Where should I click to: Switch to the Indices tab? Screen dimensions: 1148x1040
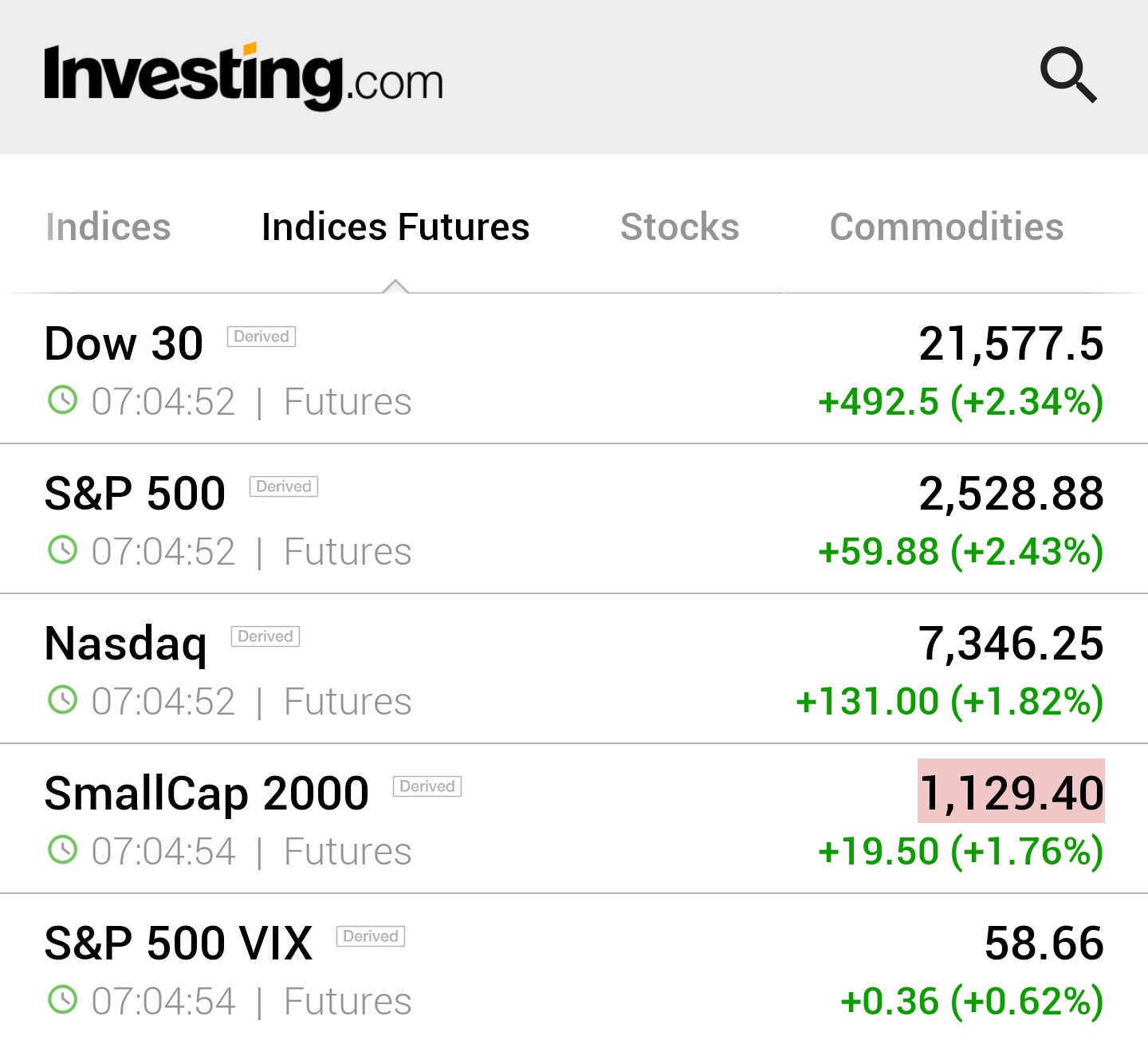pos(108,227)
